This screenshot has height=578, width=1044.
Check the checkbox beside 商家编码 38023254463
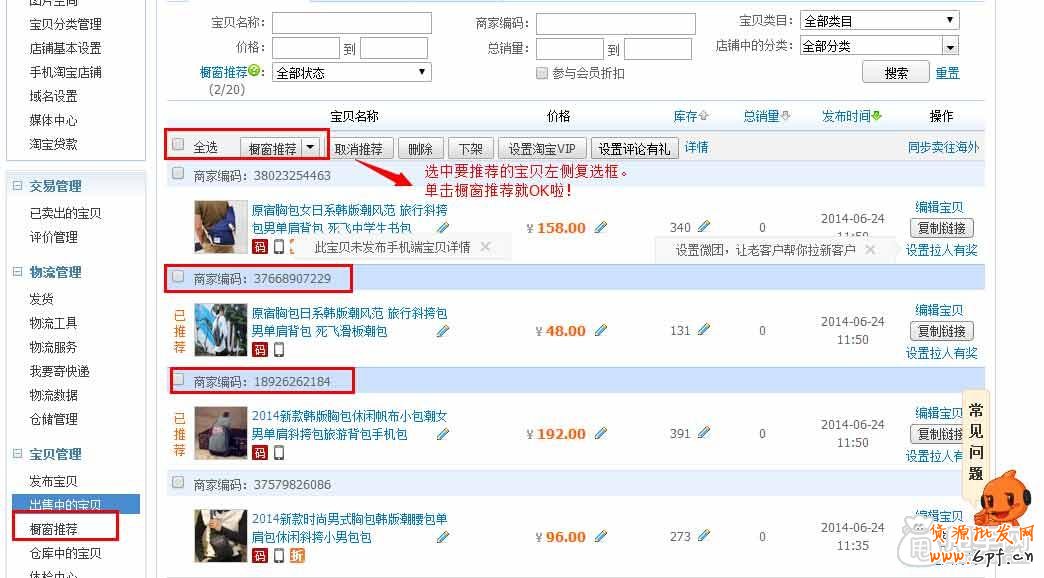point(180,173)
